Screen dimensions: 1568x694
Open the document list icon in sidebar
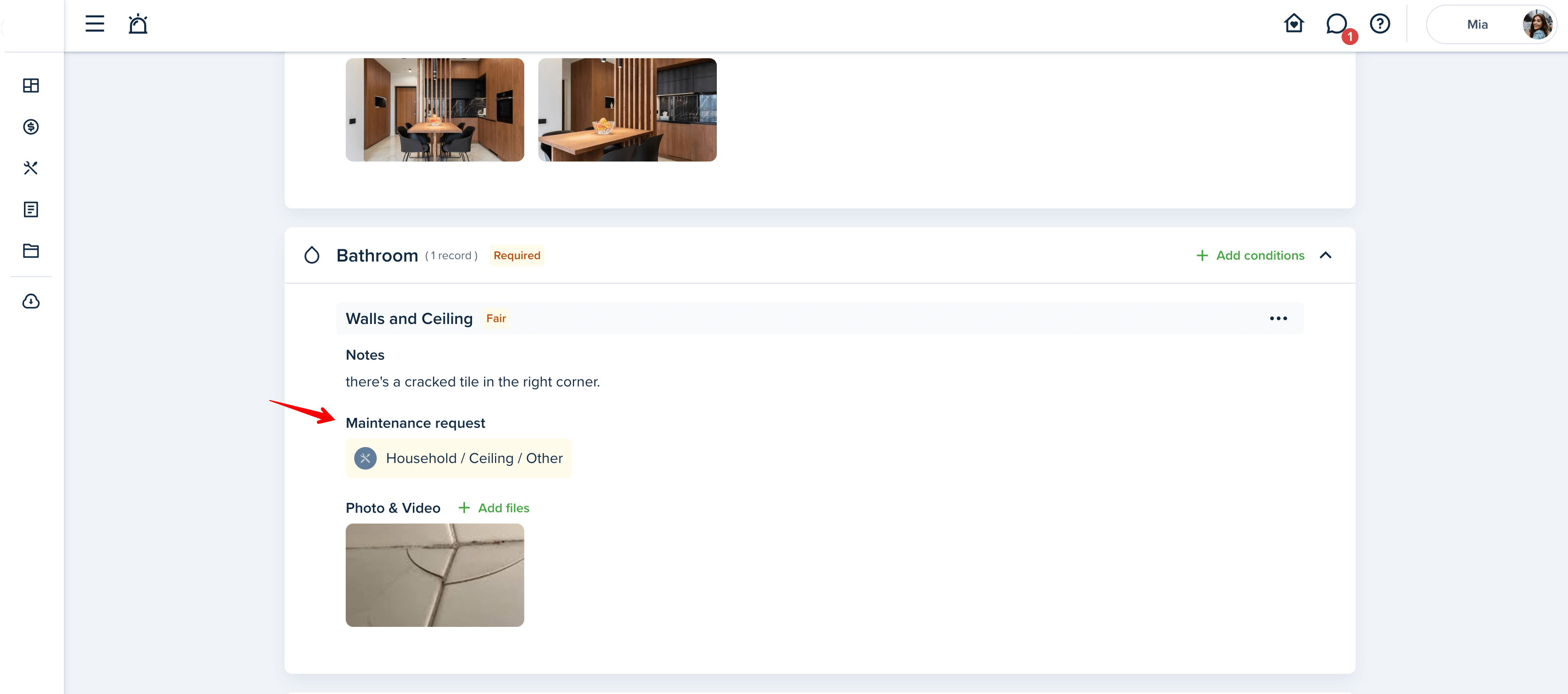(31, 209)
